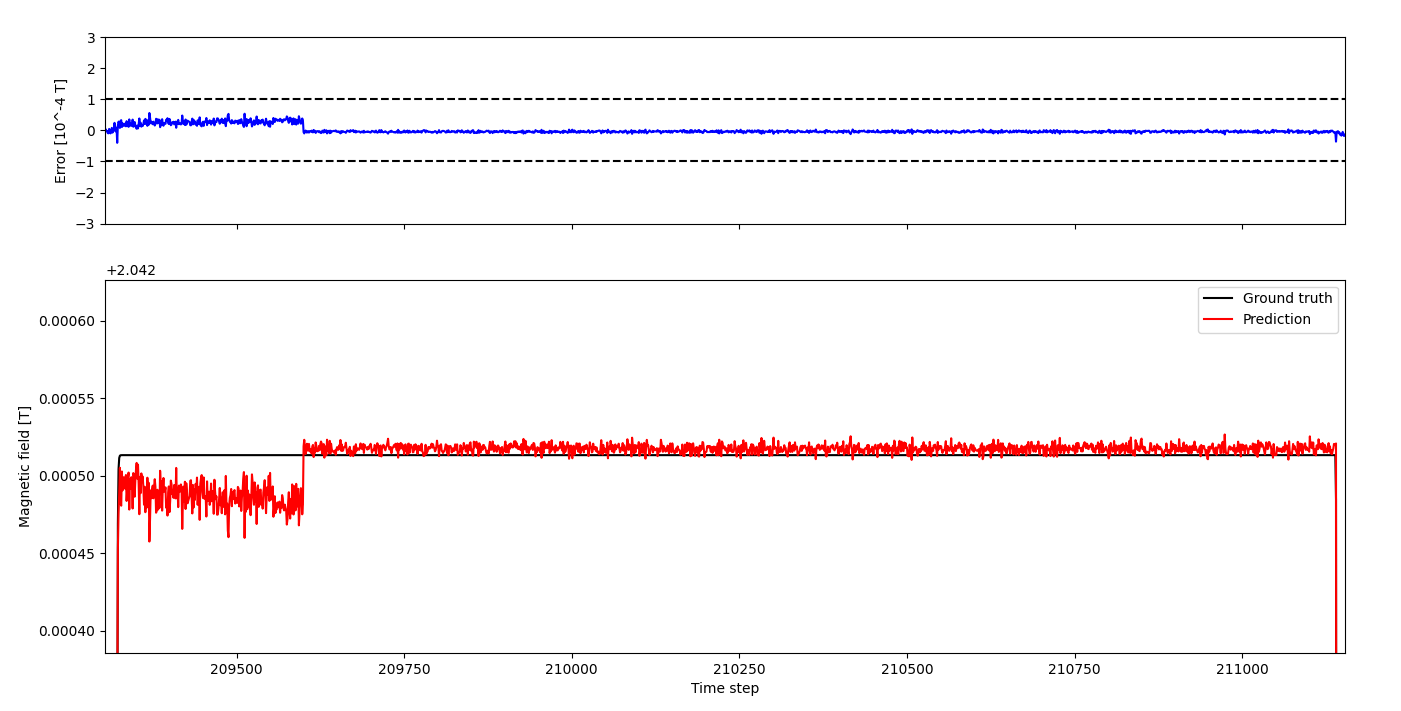Click the 210250 x-axis tick label
Screen dimensions: 1401x711
[x=739, y=668]
